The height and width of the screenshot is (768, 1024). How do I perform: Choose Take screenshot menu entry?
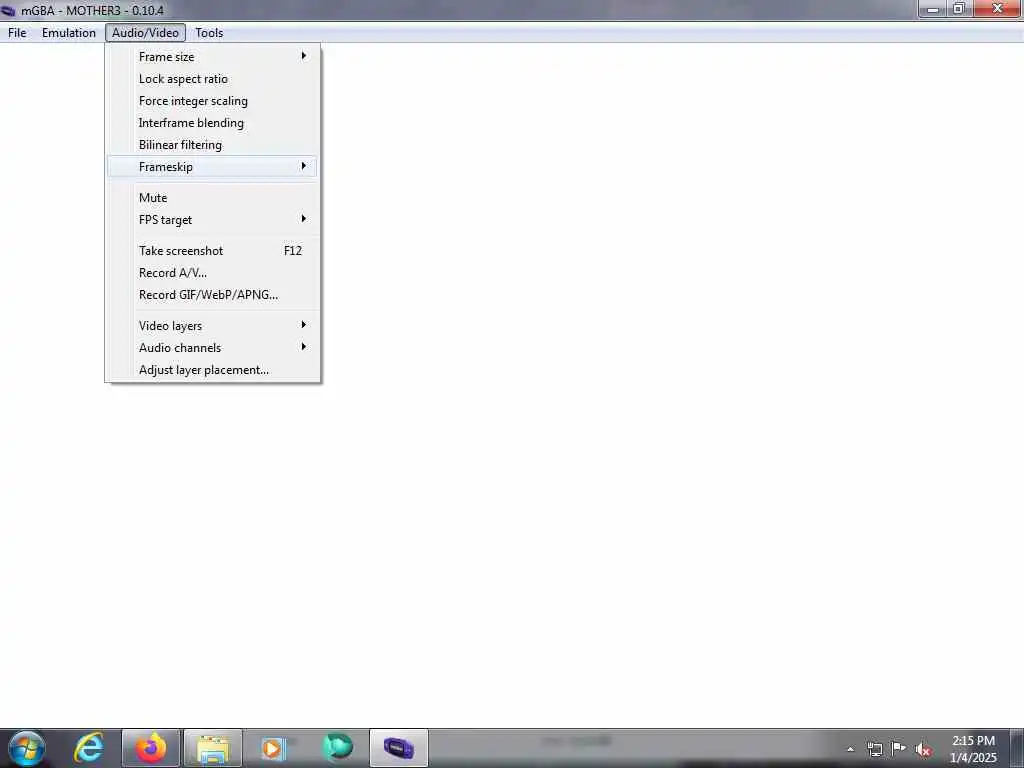(213, 251)
